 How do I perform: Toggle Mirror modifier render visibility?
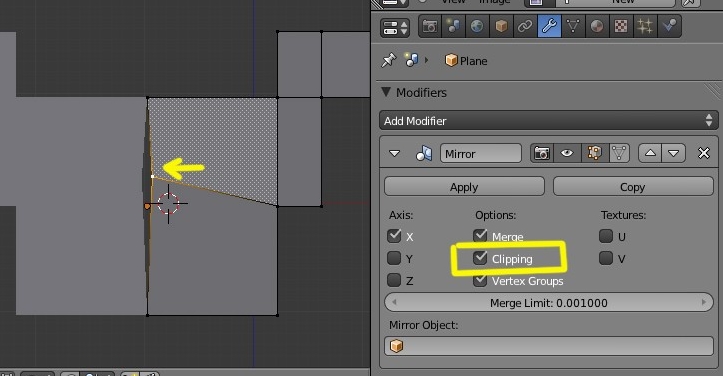click(542, 153)
